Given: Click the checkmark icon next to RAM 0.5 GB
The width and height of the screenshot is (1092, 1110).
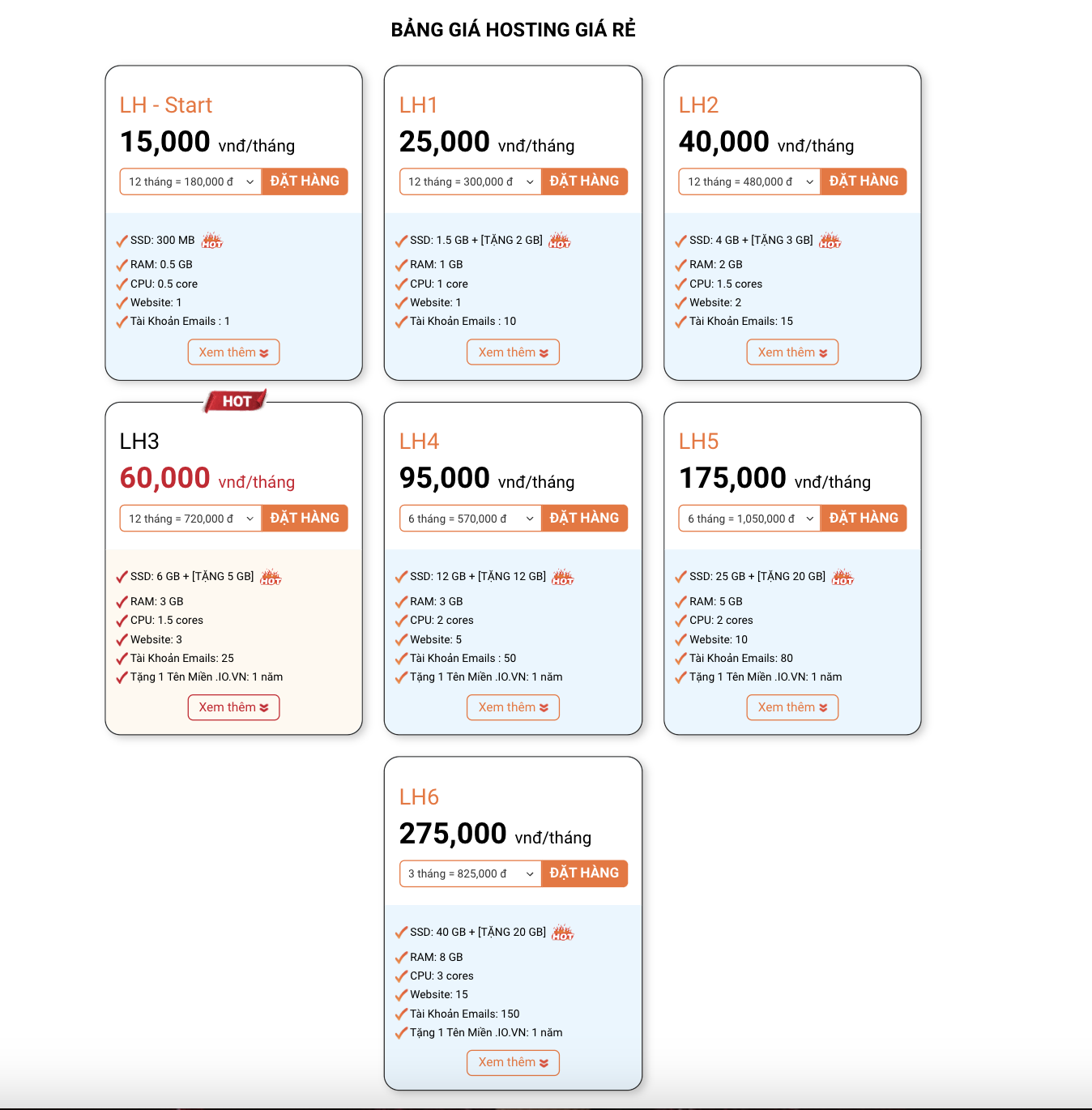Looking at the screenshot, I should [122, 264].
